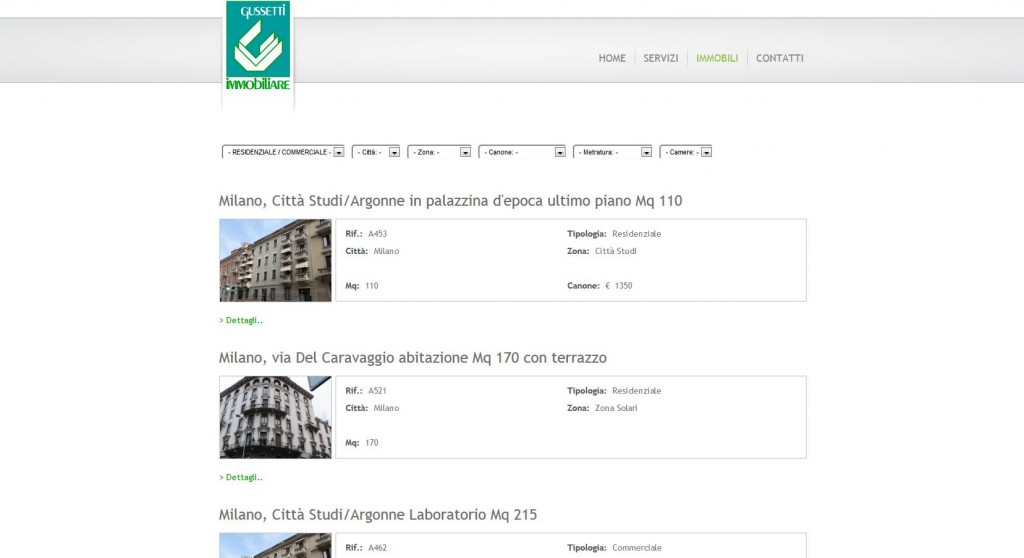Screen dimensions: 1024x558
Task: Open the Città filter dropdown
Action: 376,152
